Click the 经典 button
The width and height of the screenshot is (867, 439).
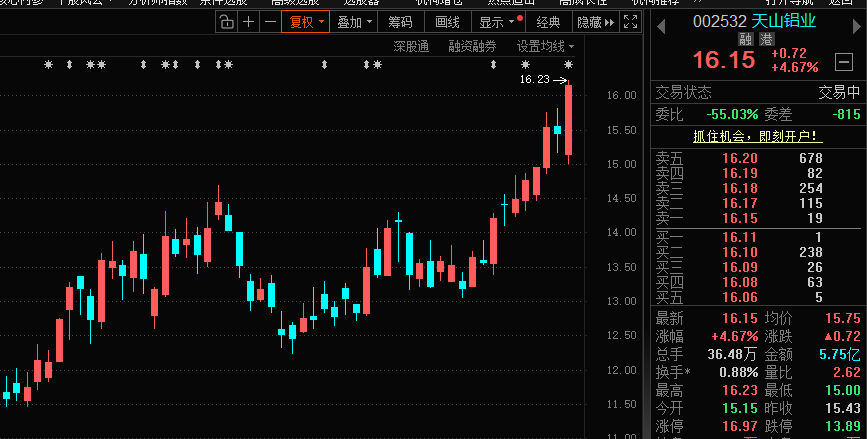click(548, 21)
